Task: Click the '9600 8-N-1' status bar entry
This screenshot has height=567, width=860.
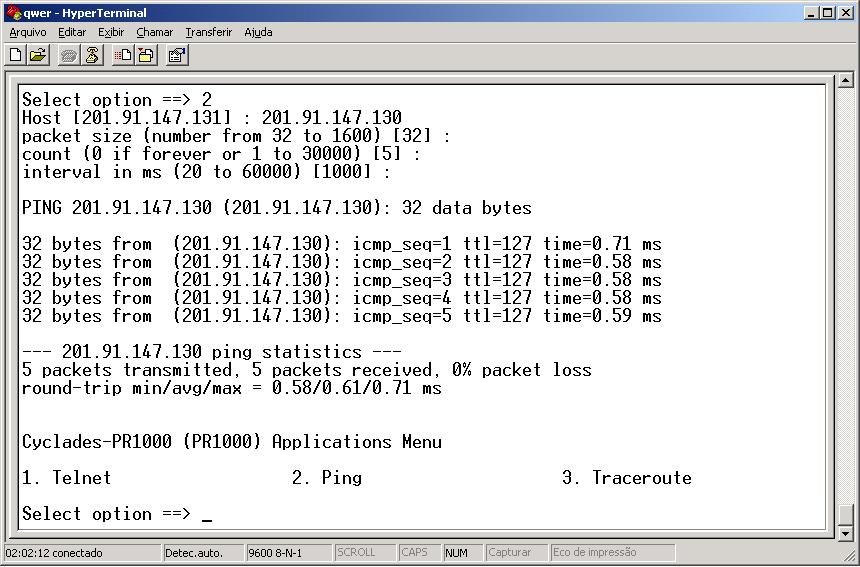Action: pyautogui.click(x=288, y=553)
